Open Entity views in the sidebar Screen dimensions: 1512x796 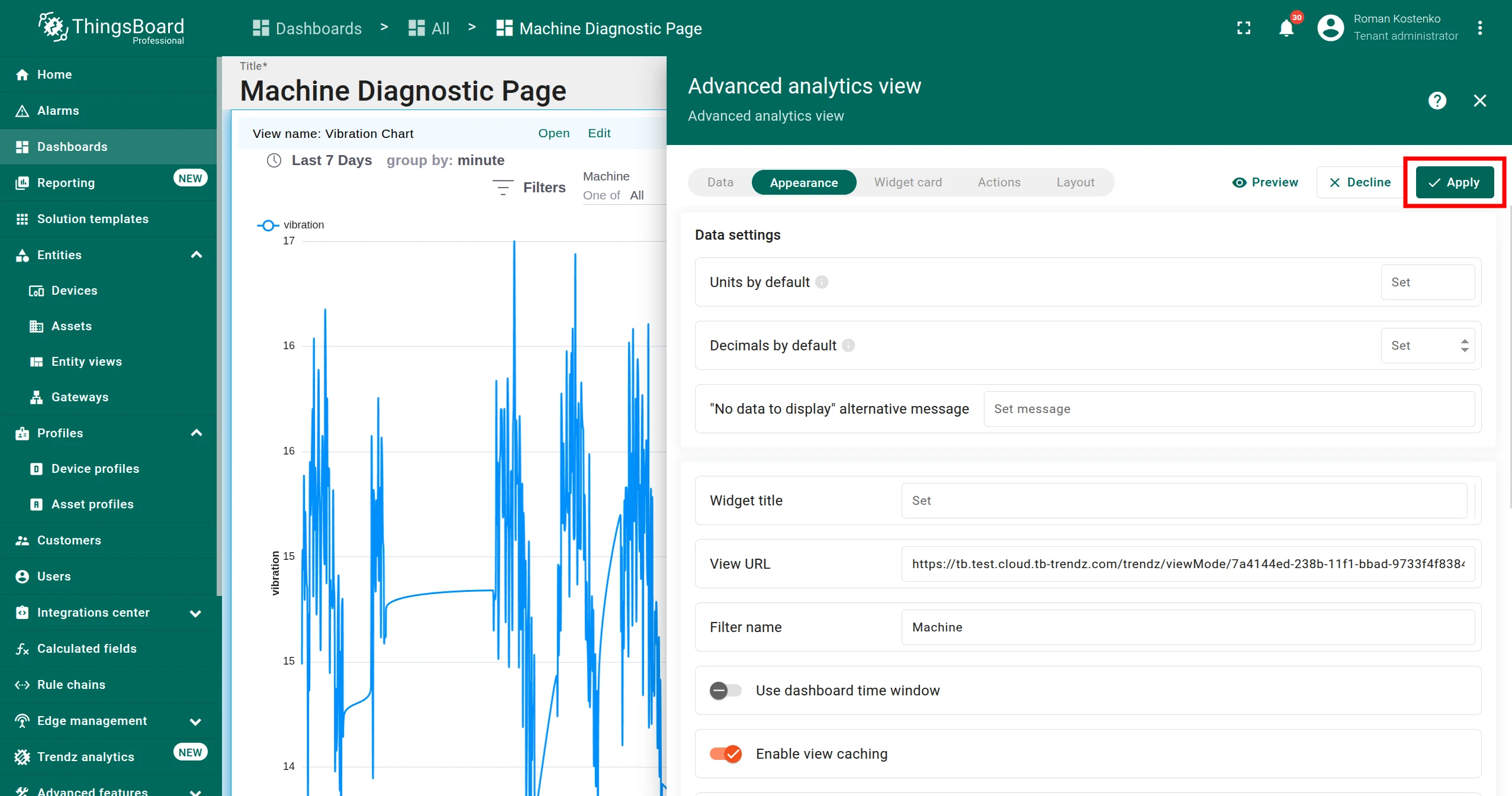pos(108,362)
